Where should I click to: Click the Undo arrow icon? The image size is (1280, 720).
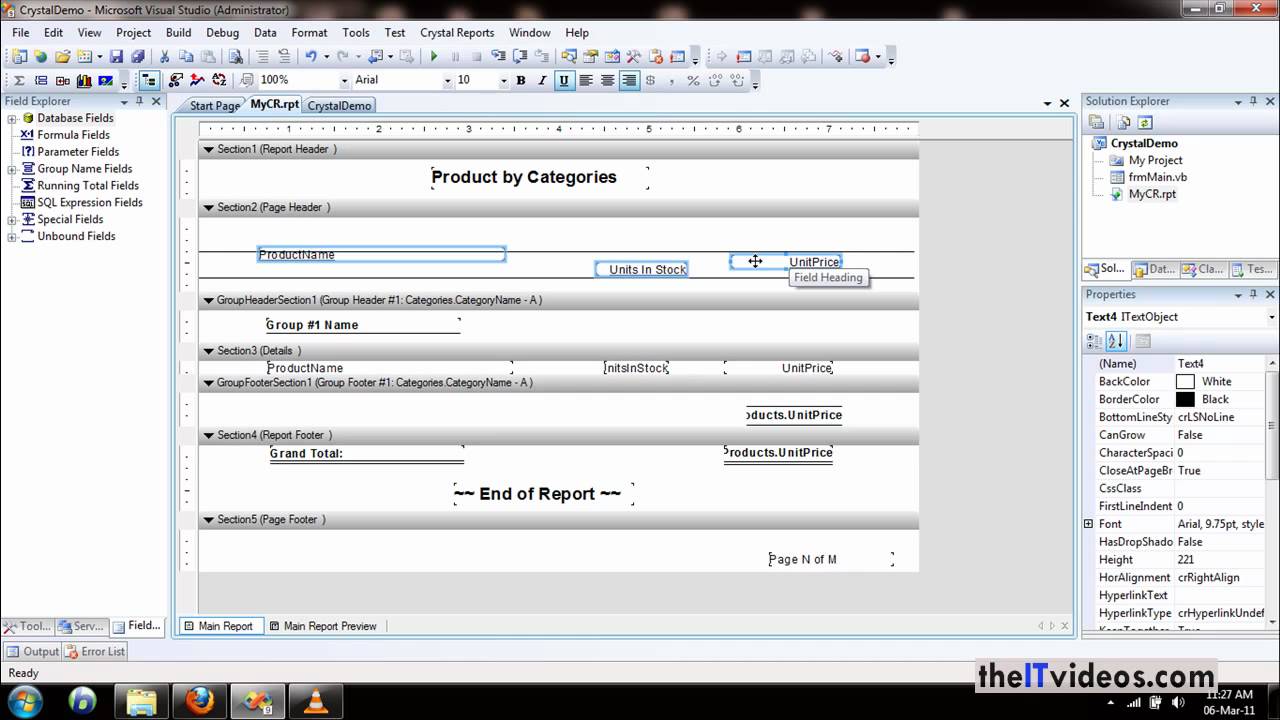pos(311,57)
